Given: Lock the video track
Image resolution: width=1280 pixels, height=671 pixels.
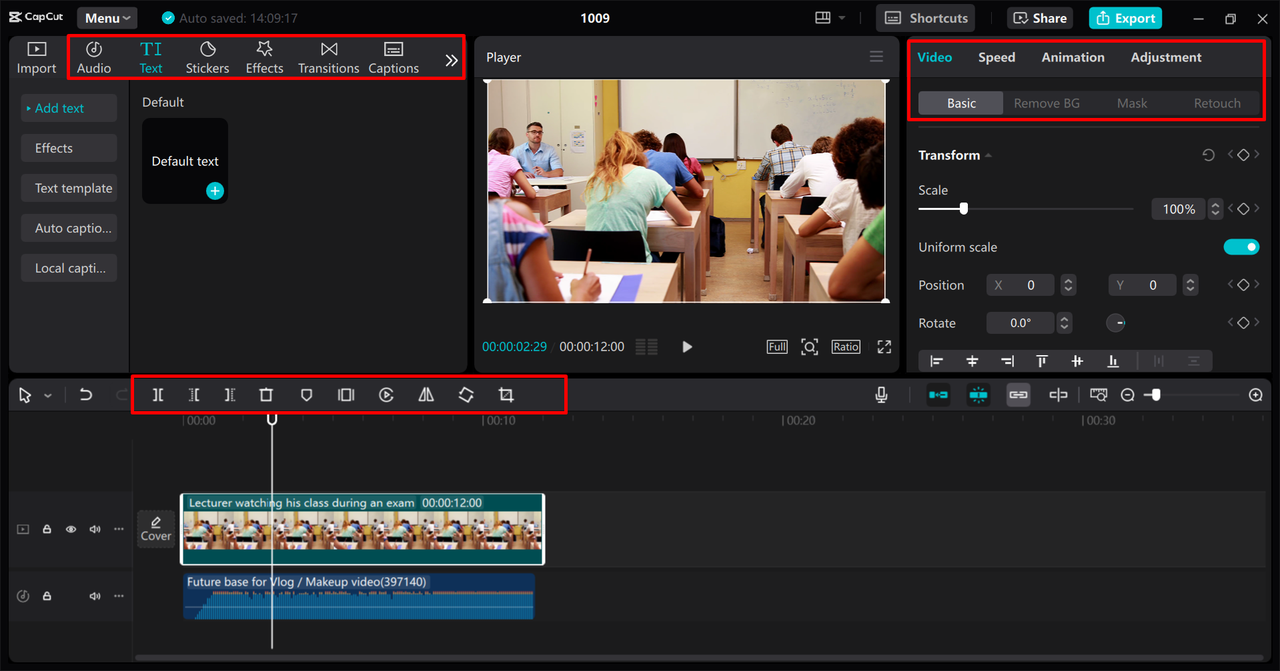Looking at the screenshot, I should 47,529.
